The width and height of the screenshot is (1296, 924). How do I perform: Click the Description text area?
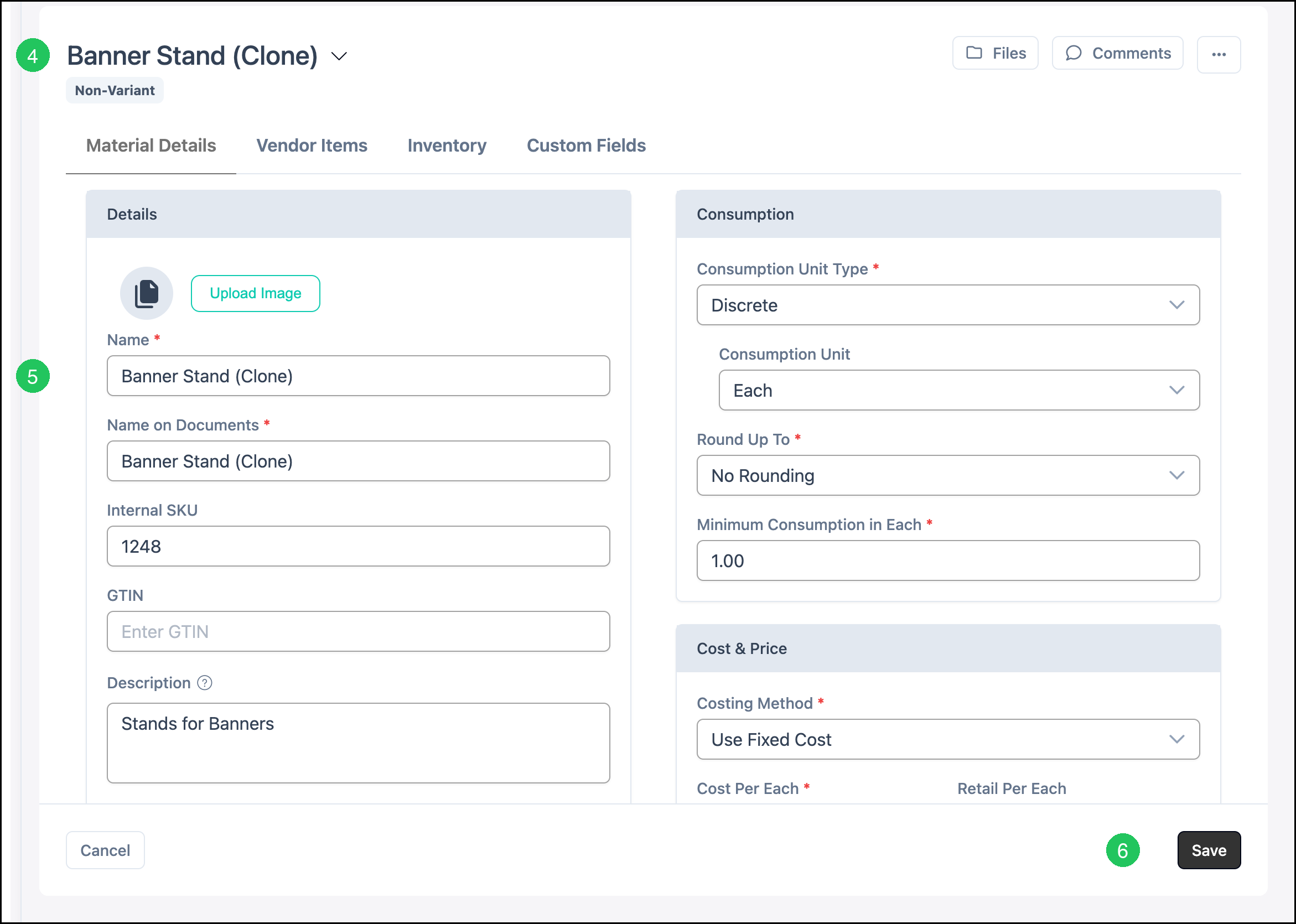pyautogui.click(x=359, y=743)
